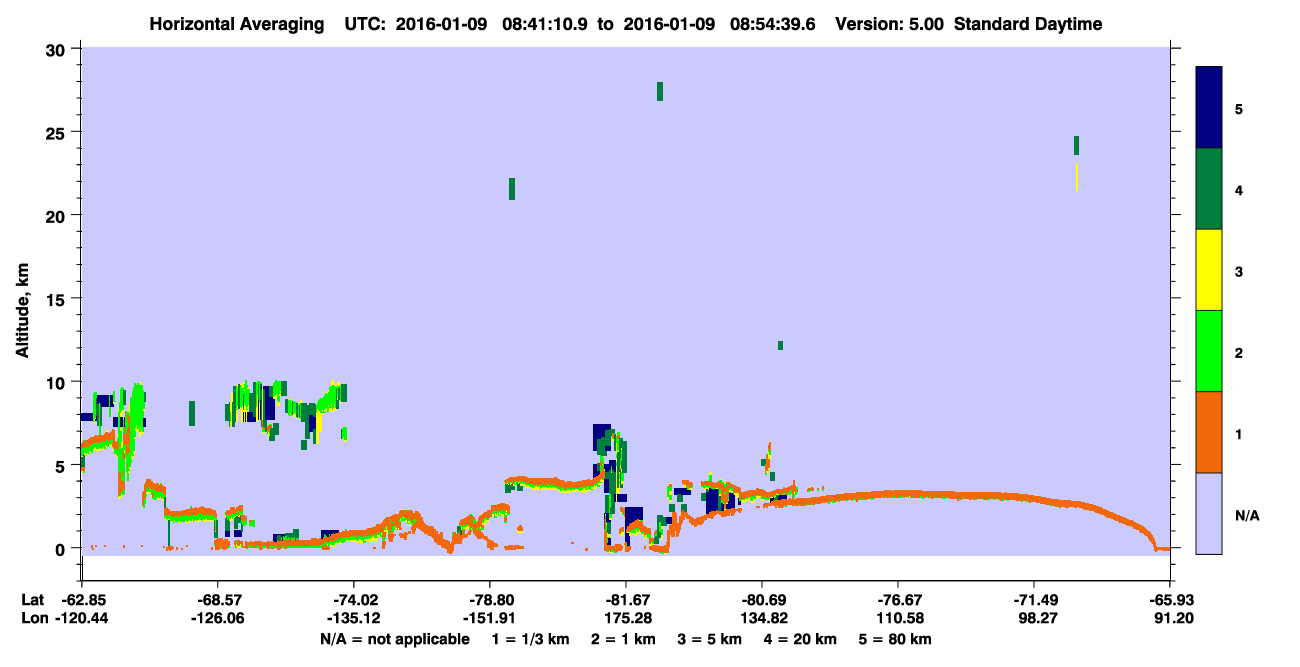This screenshot has width=1300, height=667.
Task: Click the latitude value -74.02
Action: point(353,600)
